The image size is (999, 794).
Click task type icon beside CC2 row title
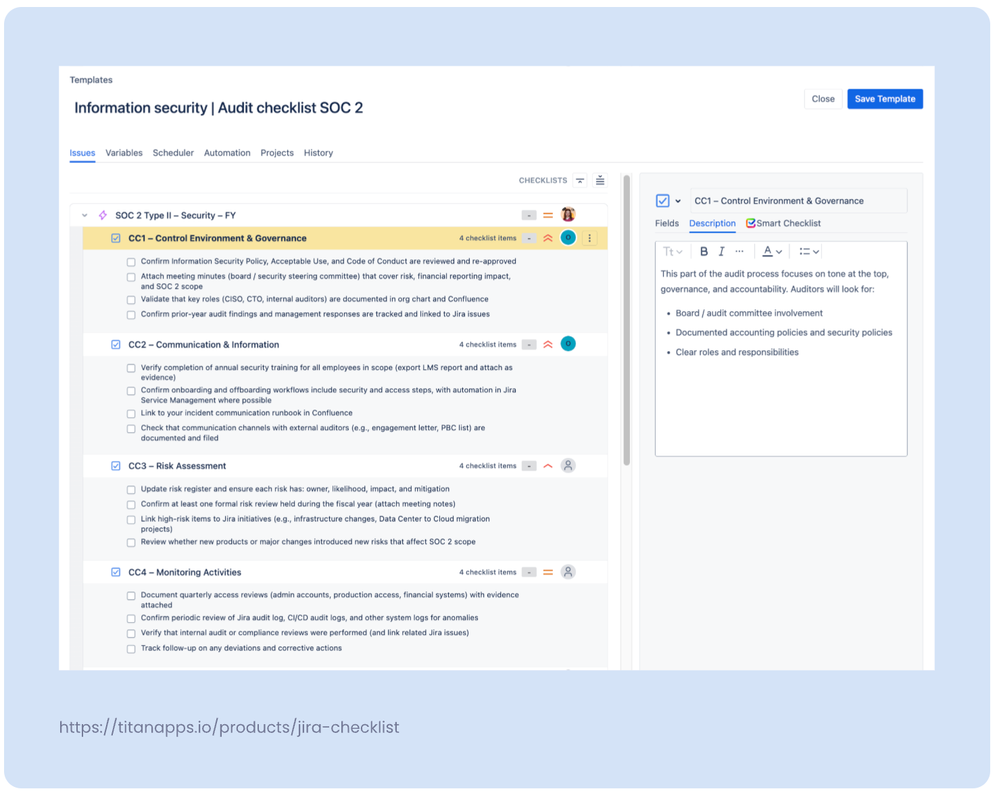tap(115, 345)
